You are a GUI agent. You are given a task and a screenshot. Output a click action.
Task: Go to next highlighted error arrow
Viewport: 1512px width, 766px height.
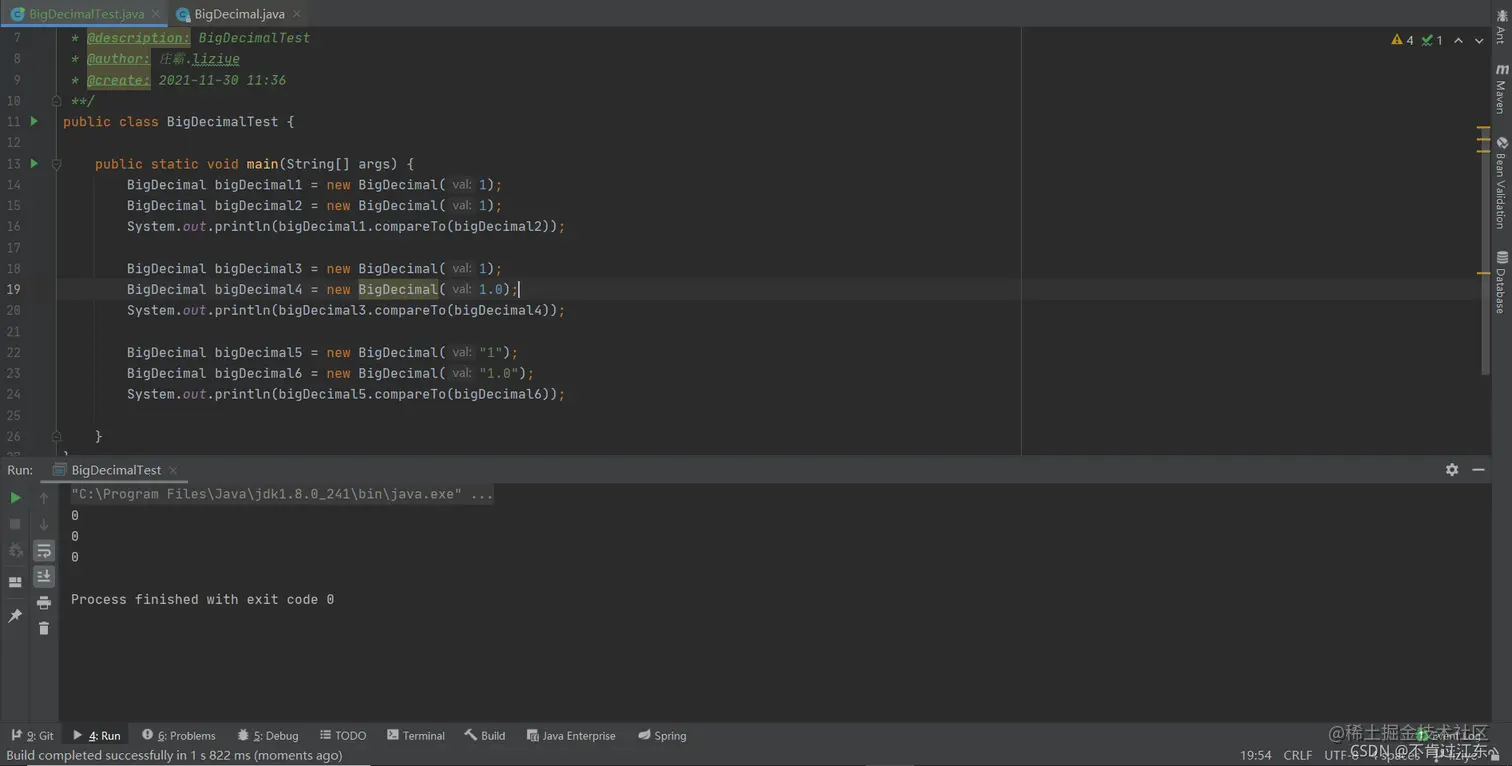click(x=1479, y=40)
